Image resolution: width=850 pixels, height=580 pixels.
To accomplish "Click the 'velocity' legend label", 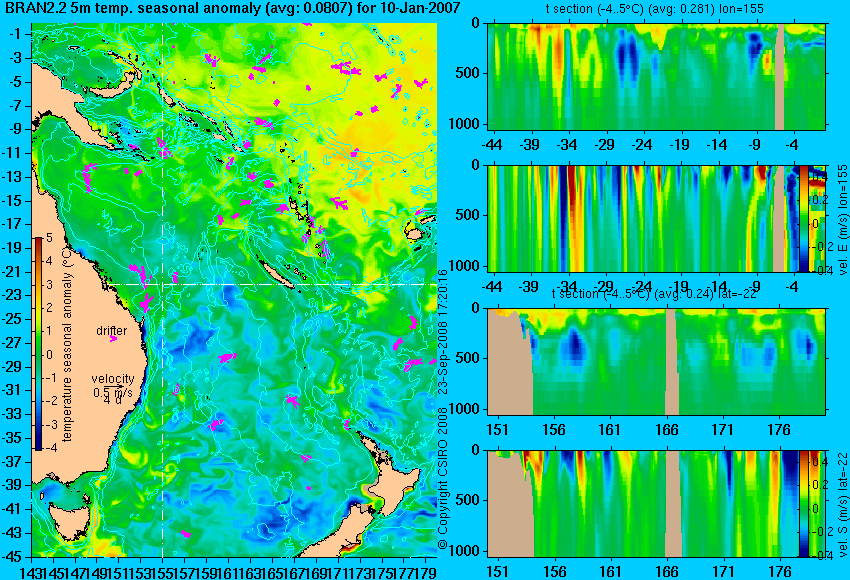I will click(x=113, y=379).
